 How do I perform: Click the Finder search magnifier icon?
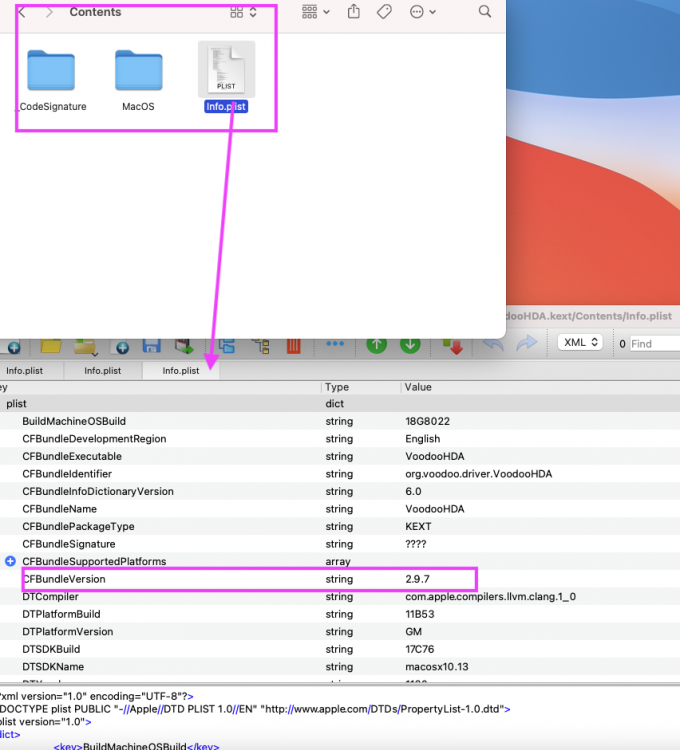(485, 11)
